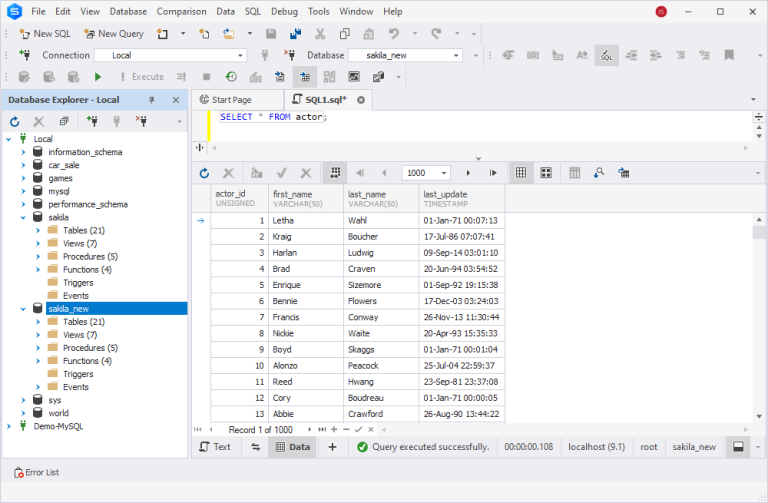768x503 pixels.
Task: Toggle paginal mode in the data grid
Action: pos(337,173)
